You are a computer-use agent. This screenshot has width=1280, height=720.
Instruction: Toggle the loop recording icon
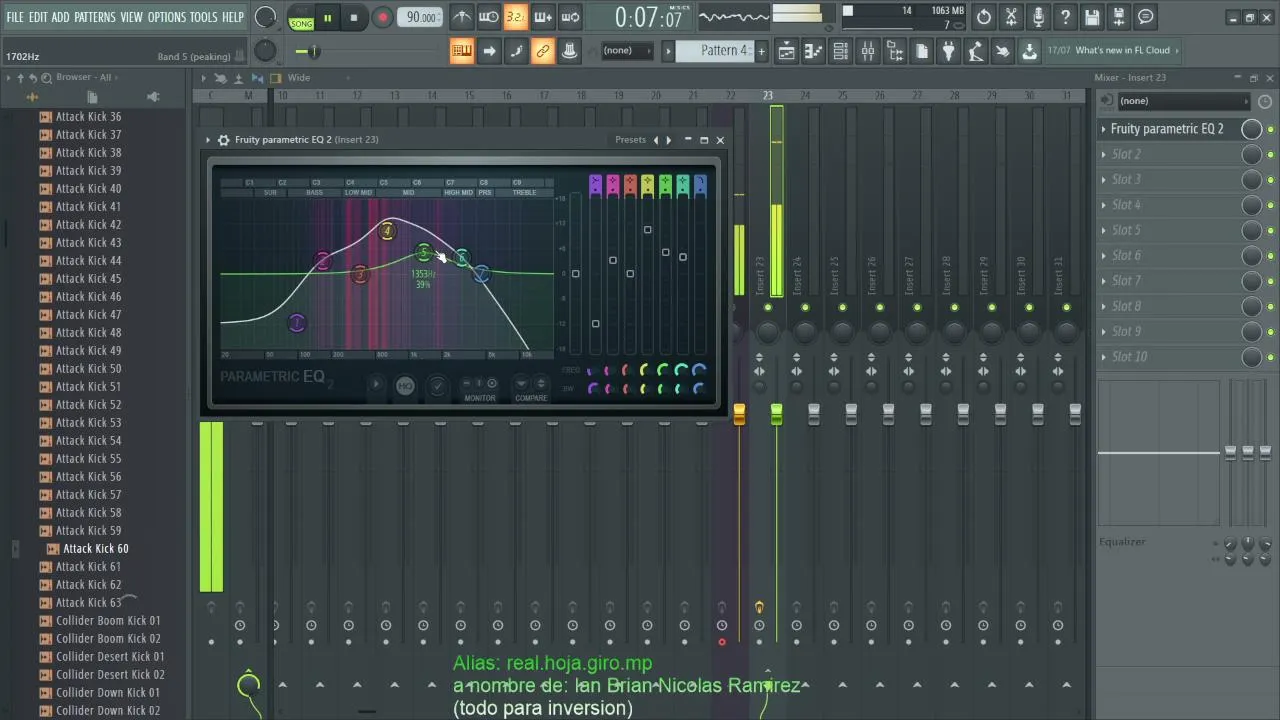point(570,17)
